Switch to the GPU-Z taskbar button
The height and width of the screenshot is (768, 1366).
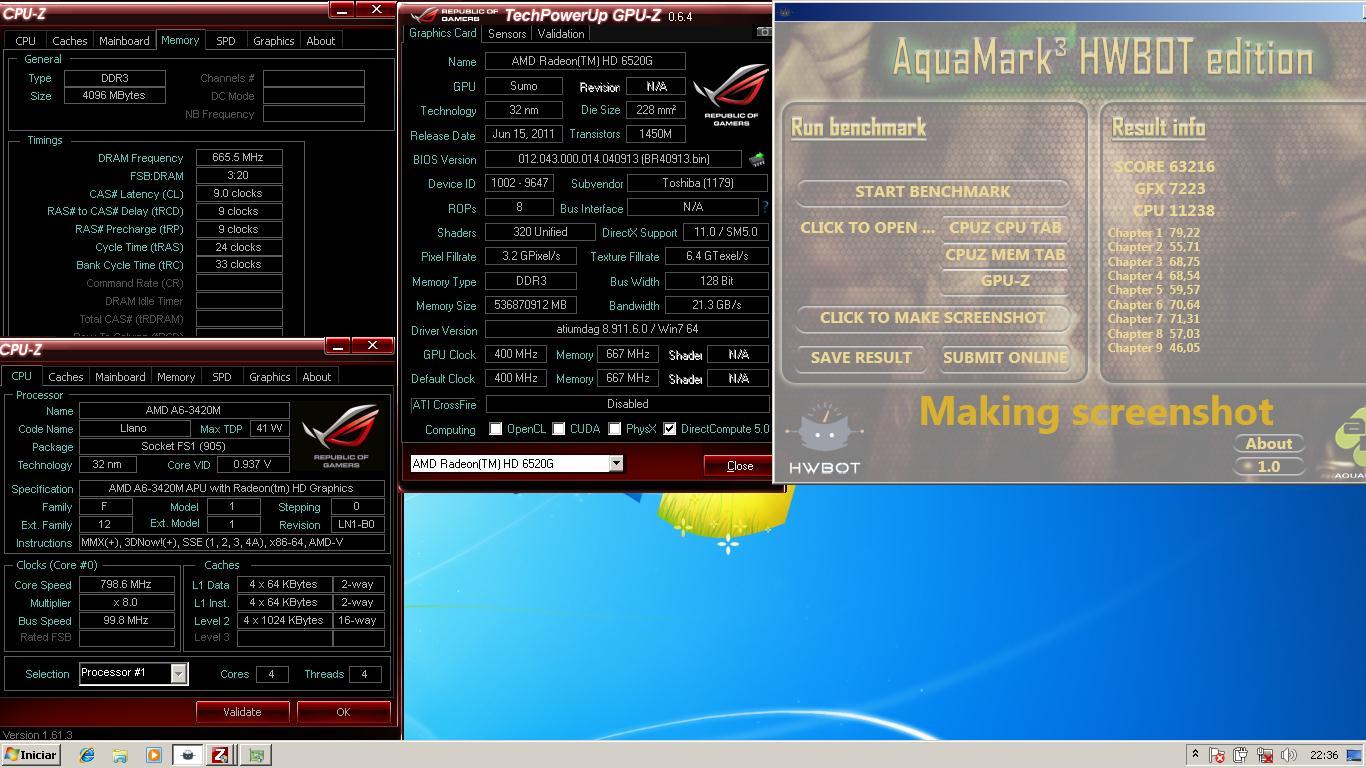coord(255,755)
